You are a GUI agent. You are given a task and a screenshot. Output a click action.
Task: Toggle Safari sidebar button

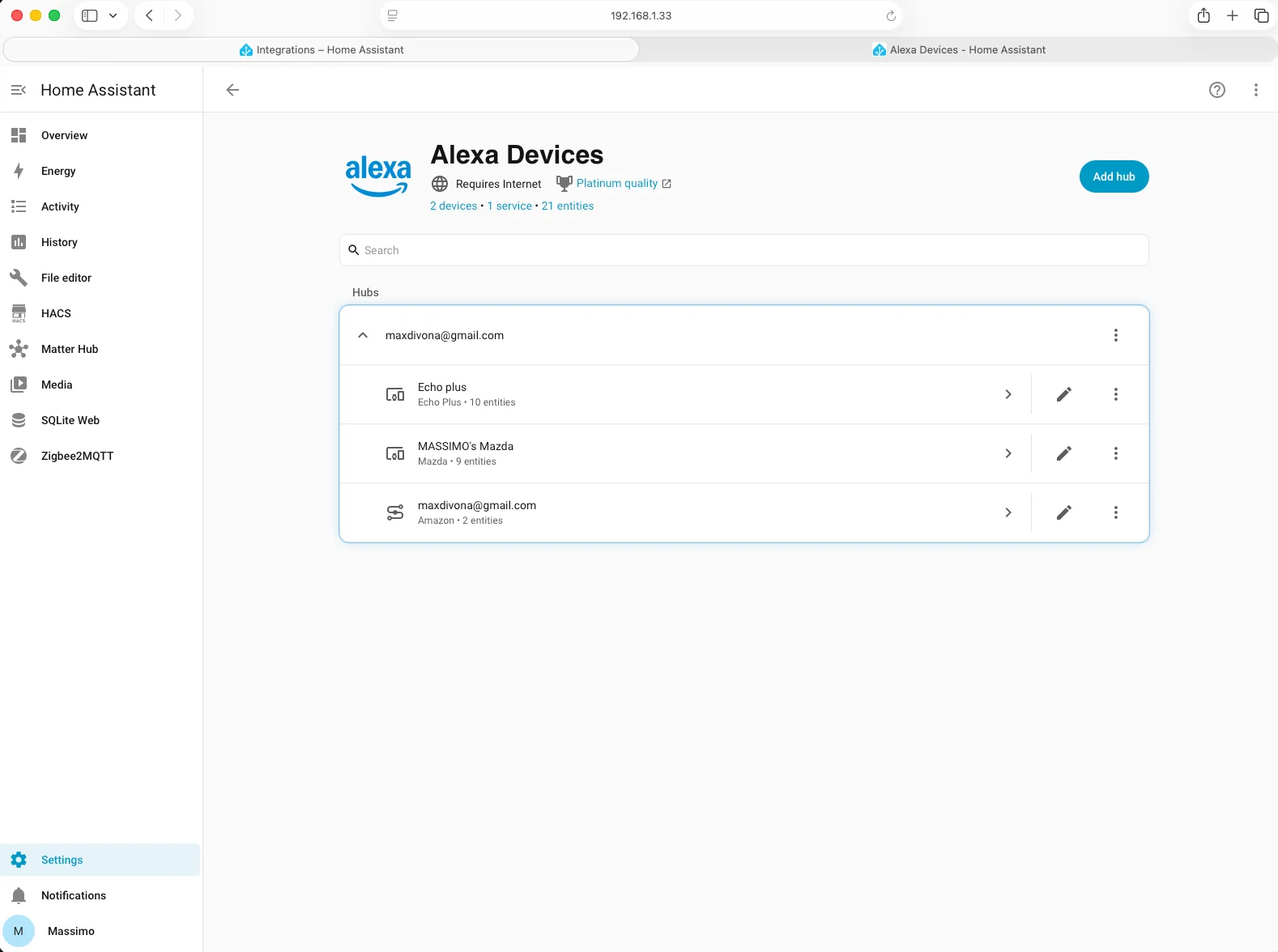point(90,15)
